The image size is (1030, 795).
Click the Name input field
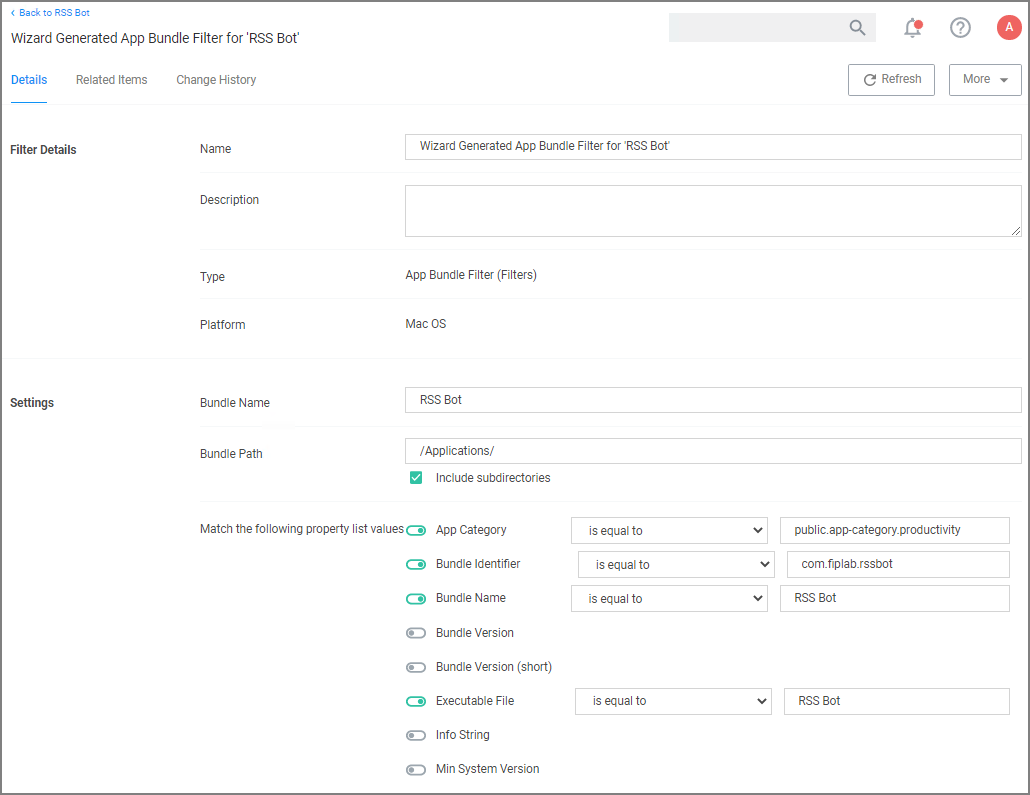[x=713, y=147]
